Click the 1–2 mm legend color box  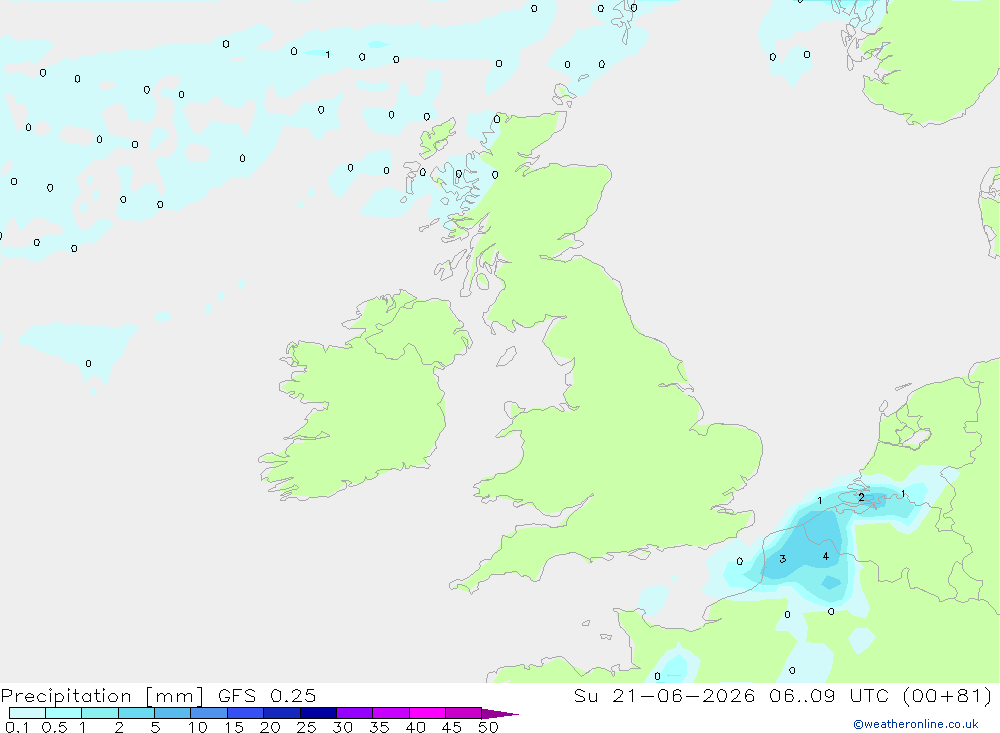[x=100, y=713]
